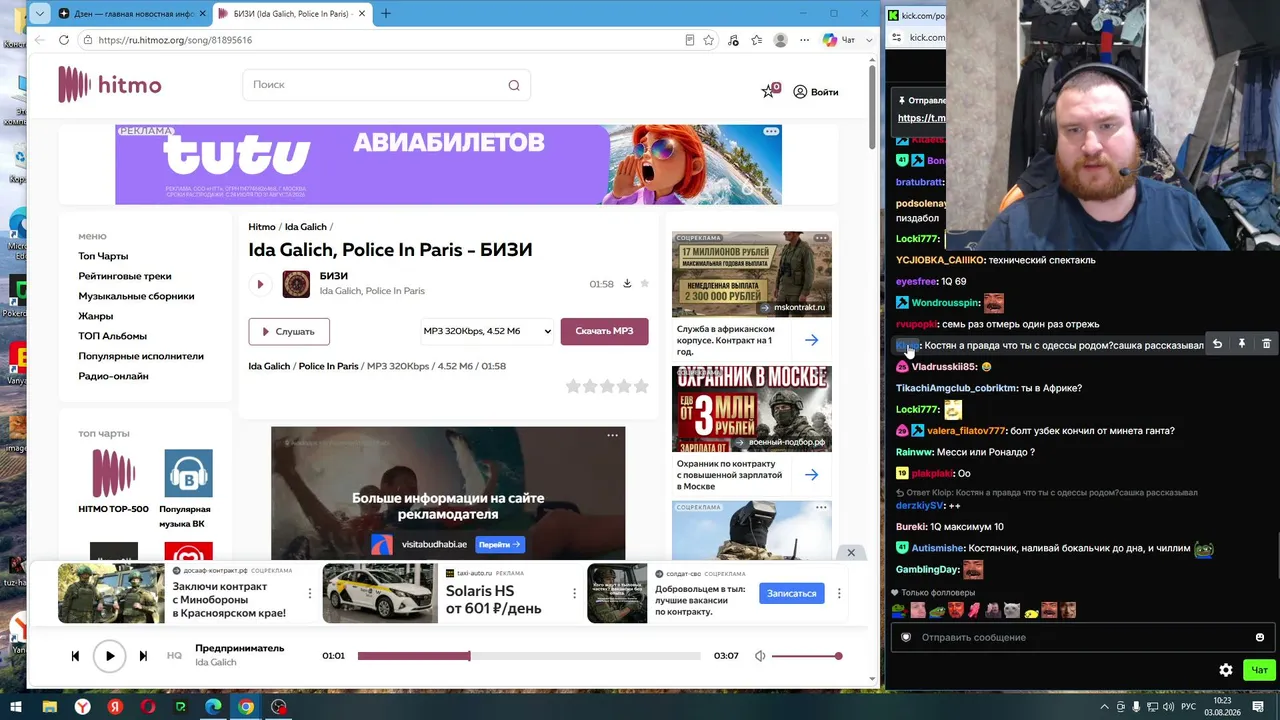Open ad options next to Записаться
The width and height of the screenshot is (1280, 720).
tap(839, 594)
